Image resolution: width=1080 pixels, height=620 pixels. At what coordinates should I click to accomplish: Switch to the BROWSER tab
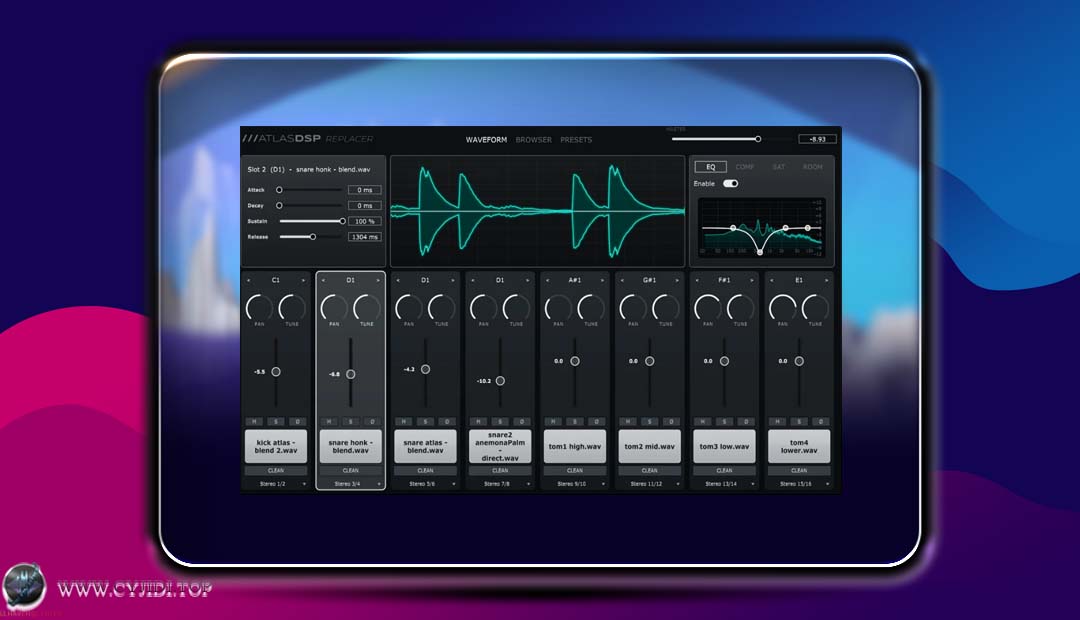click(534, 140)
